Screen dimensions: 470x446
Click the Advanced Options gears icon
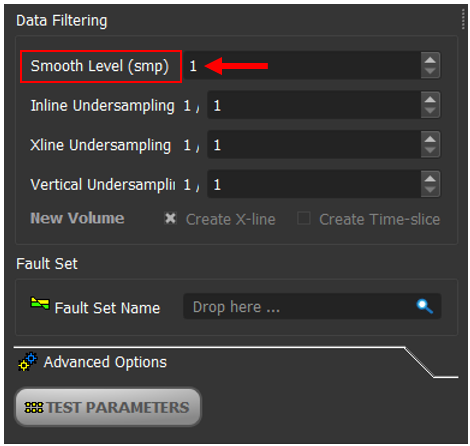pyautogui.click(x=28, y=361)
